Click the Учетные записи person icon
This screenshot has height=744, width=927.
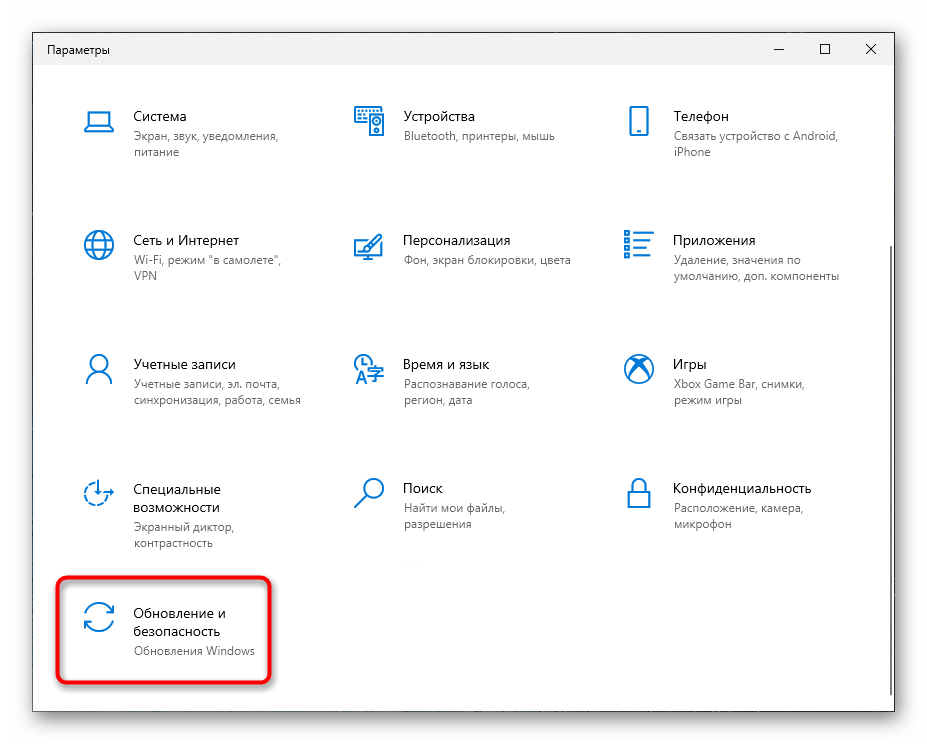coord(99,369)
